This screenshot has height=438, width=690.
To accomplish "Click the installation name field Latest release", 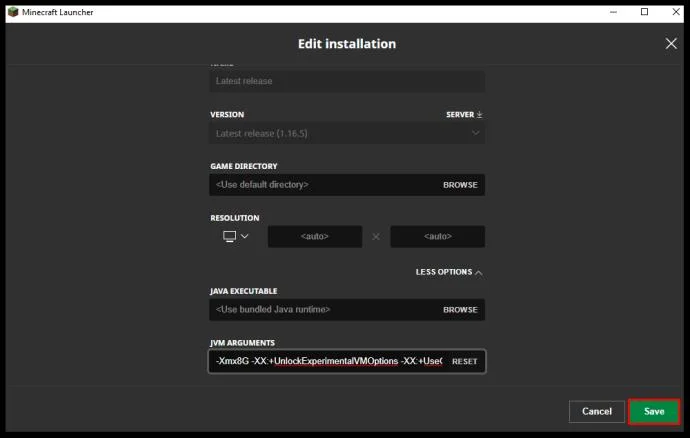I will tap(347, 81).
